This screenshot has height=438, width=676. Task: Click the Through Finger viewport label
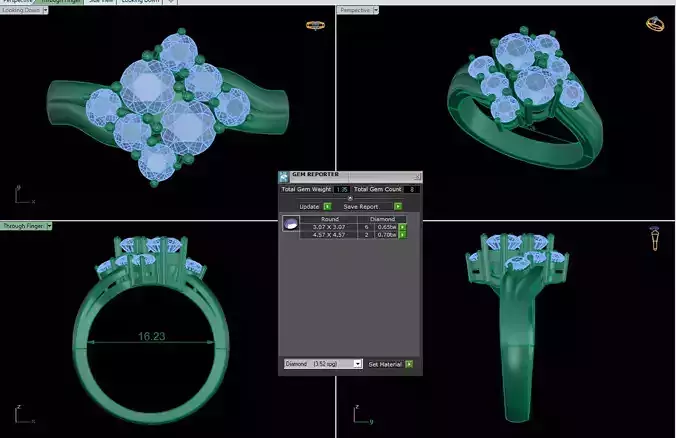point(23,226)
